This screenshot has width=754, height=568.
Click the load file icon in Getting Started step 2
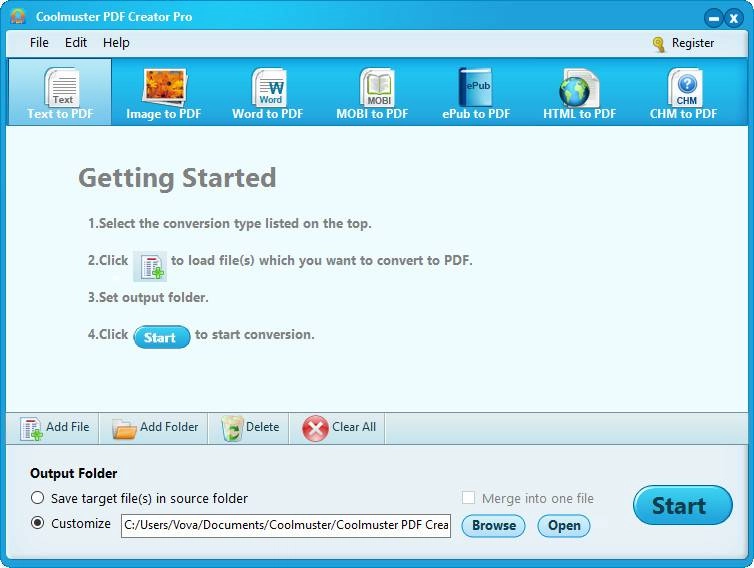click(150, 266)
